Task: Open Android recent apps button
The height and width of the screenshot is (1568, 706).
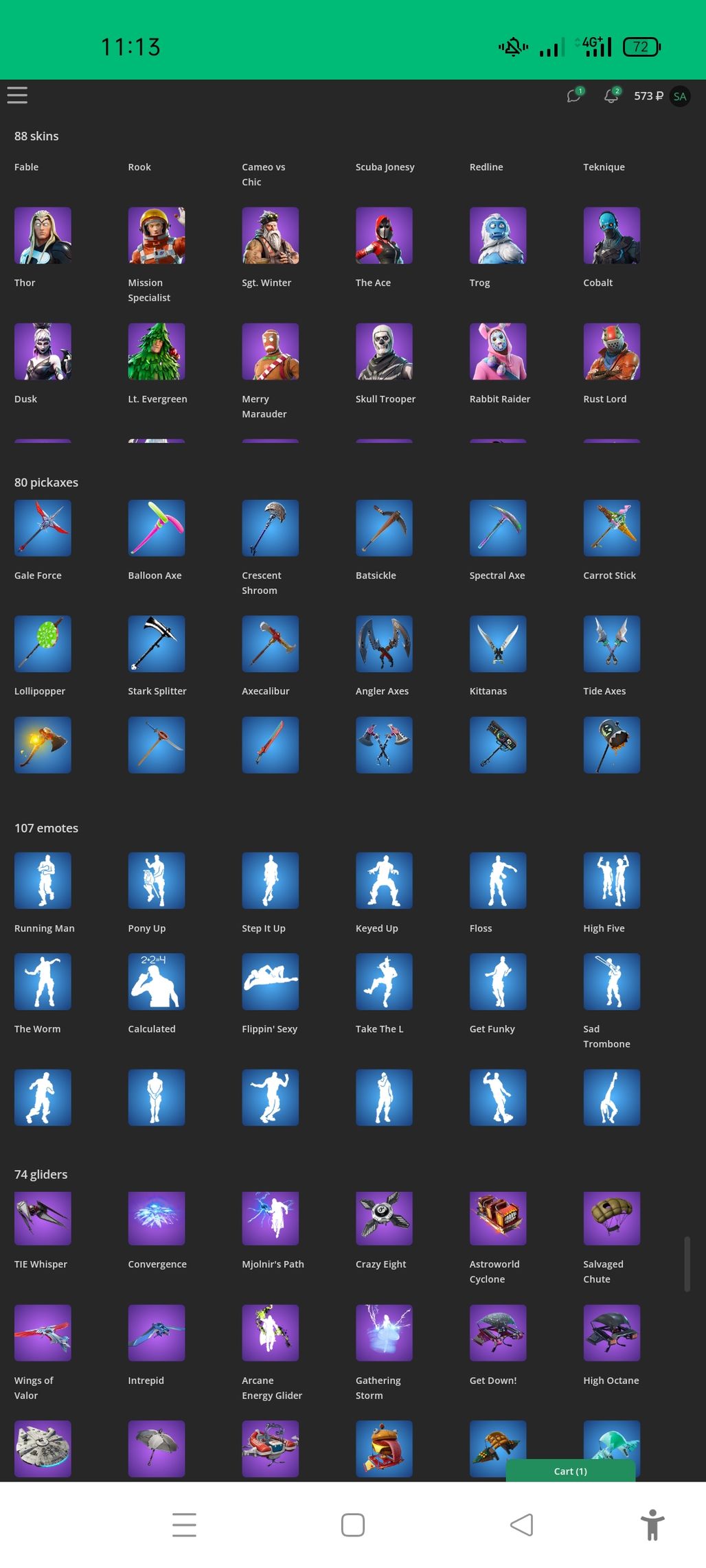Action: tap(184, 1525)
